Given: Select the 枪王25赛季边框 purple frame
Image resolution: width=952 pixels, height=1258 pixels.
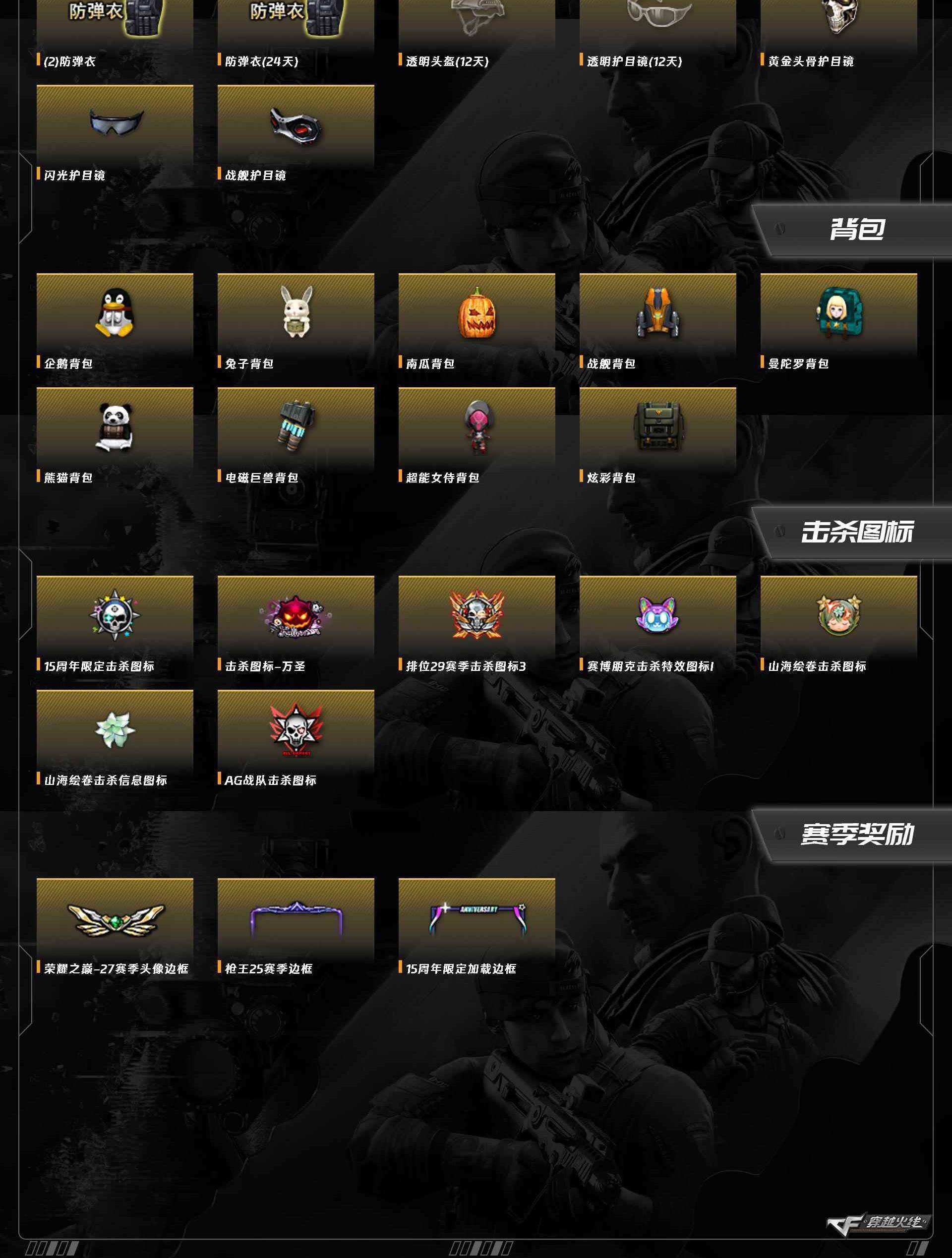Looking at the screenshot, I should pos(296,918).
